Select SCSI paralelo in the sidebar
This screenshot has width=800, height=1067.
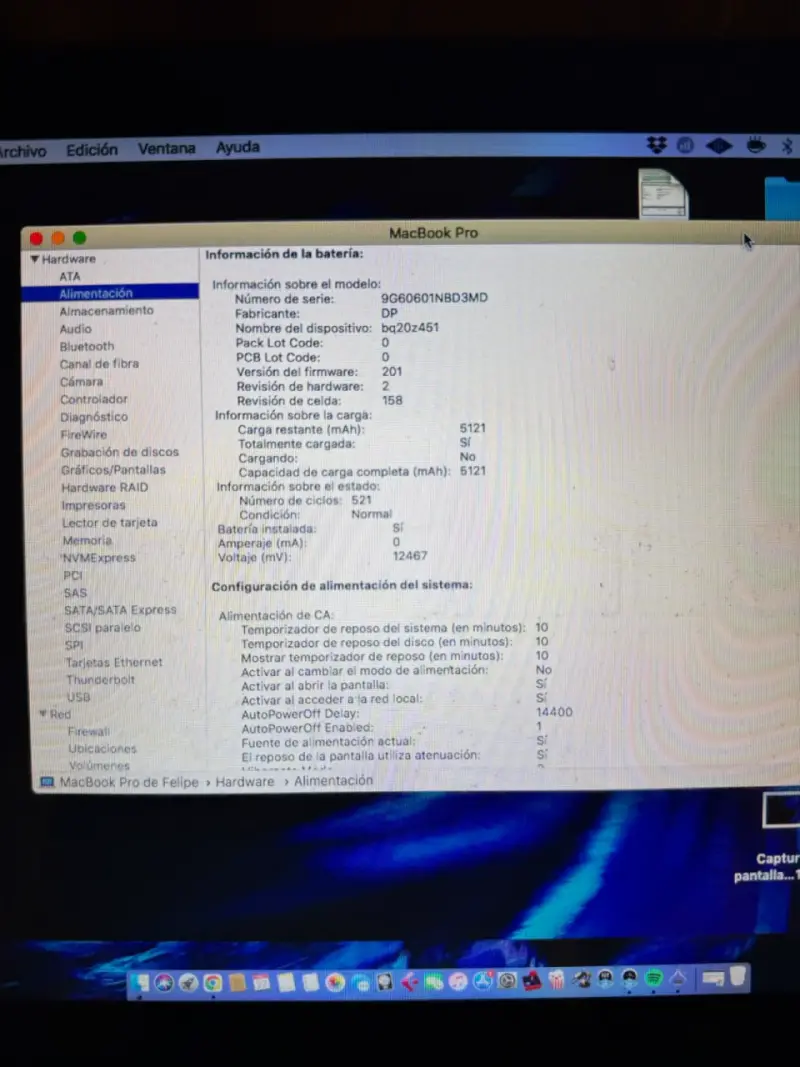coord(103,627)
